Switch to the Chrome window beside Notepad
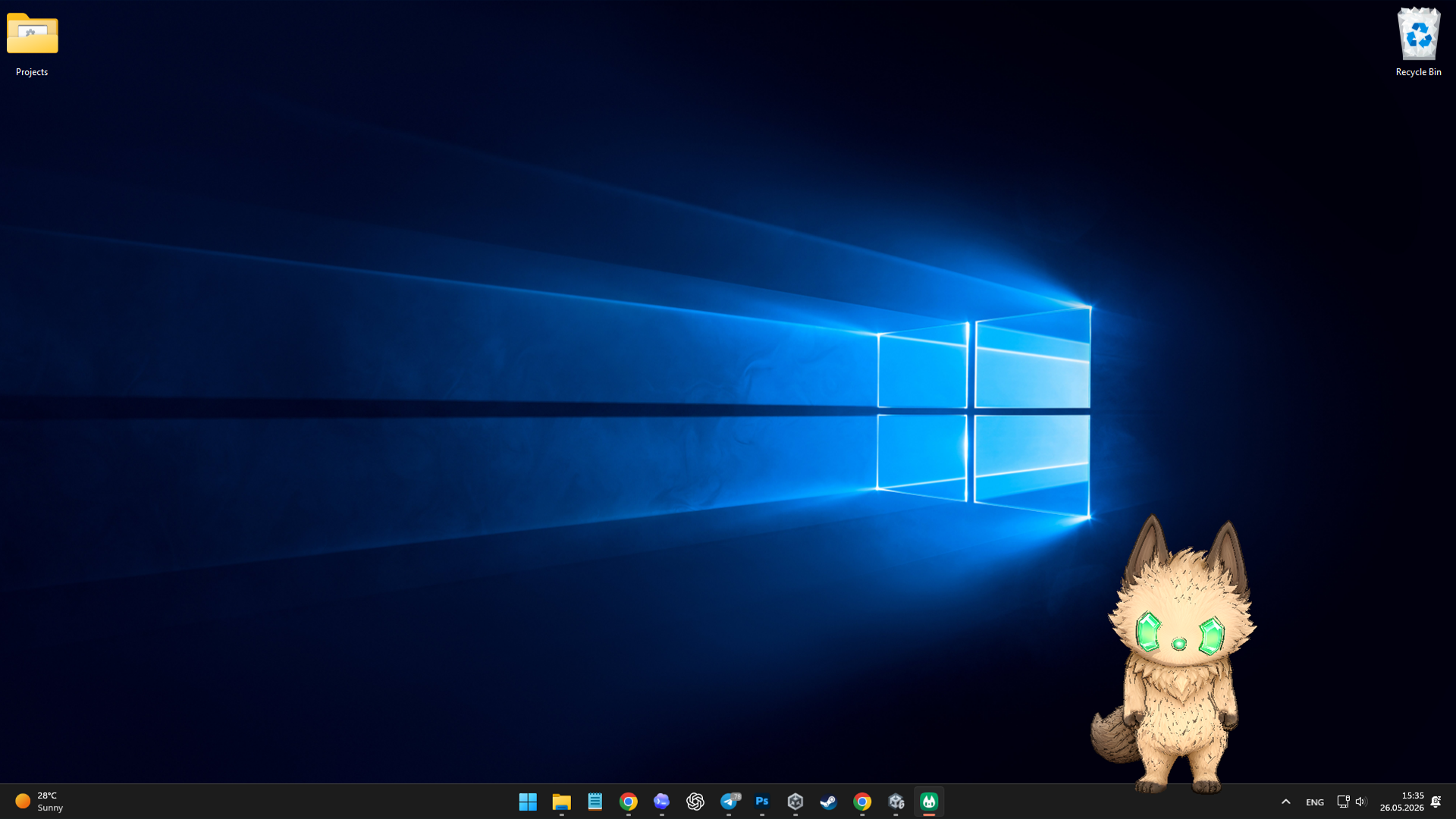 pyautogui.click(x=628, y=802)
